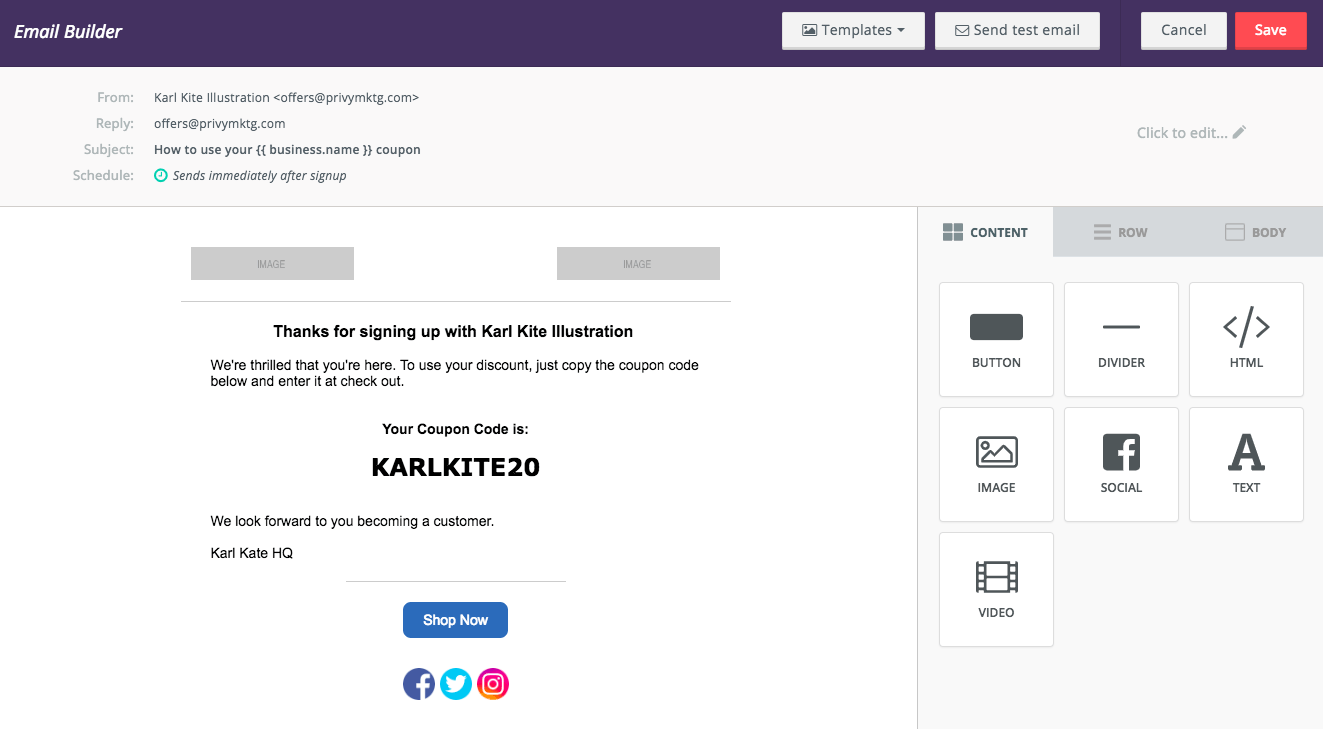Click the Shop Now button in the email
The image size is (1323, 729).
pos(455,620)
